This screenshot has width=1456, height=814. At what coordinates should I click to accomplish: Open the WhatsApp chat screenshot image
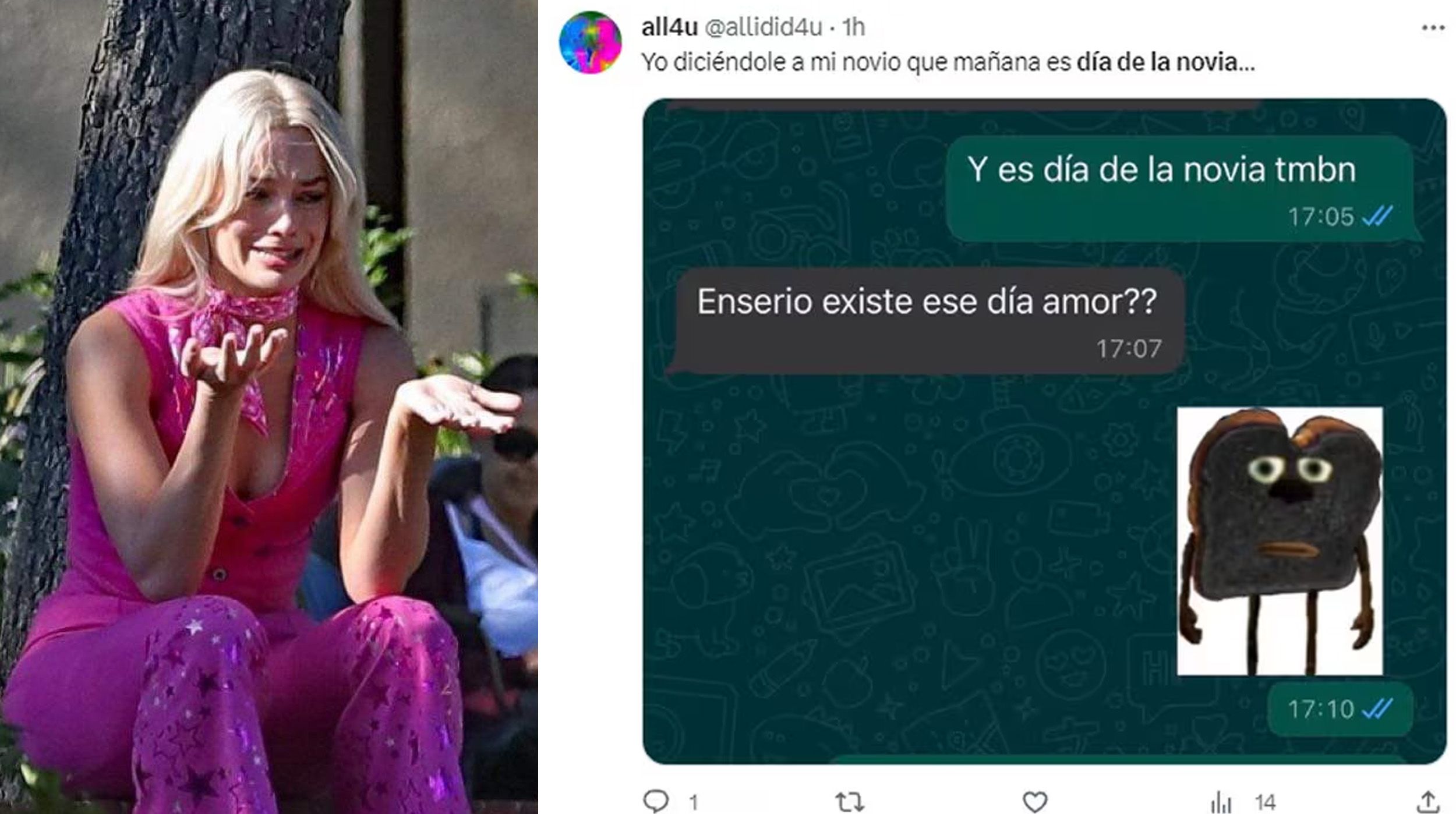coord(1044,431)
